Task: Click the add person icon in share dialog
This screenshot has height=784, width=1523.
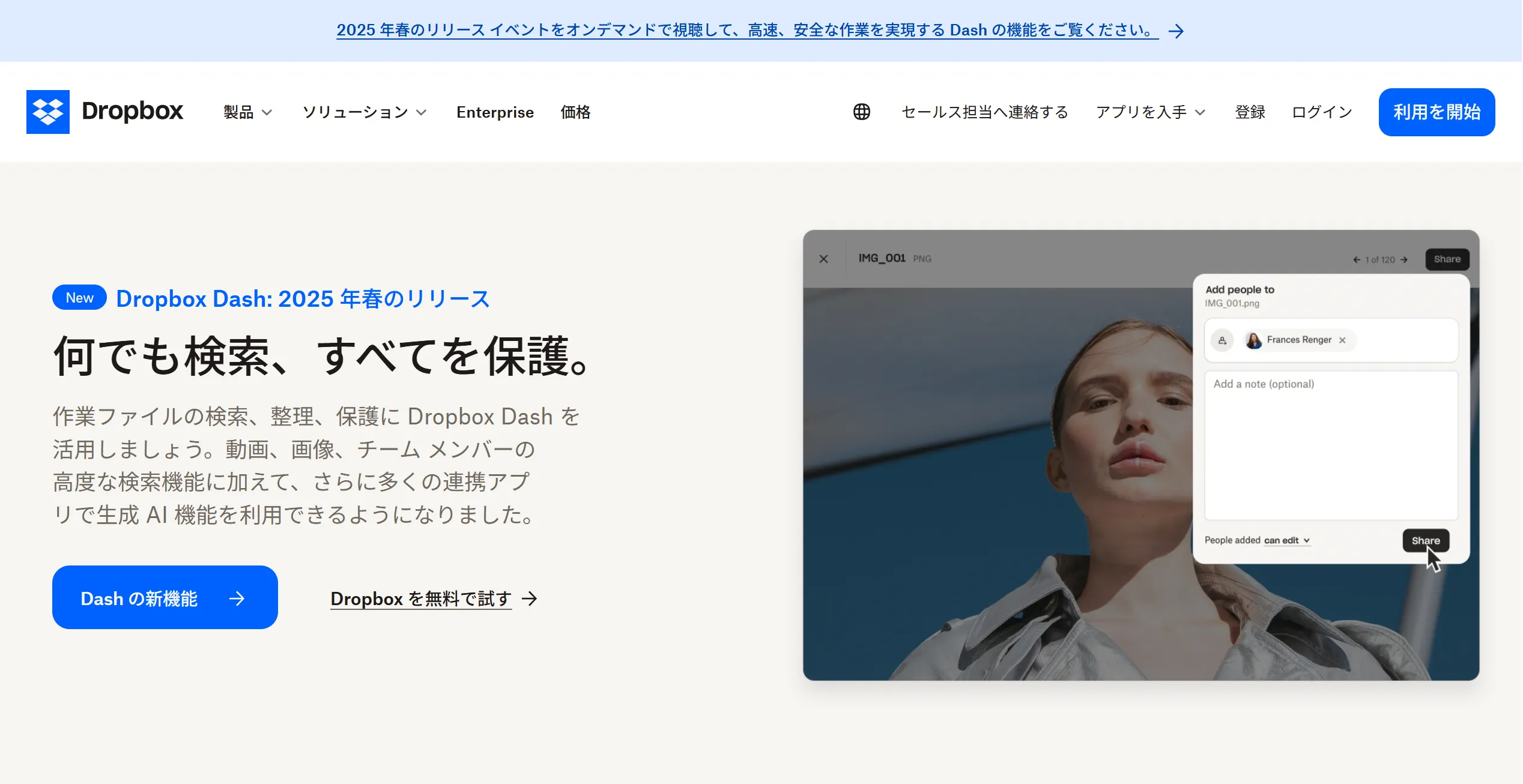Action: click(1222, 340)
